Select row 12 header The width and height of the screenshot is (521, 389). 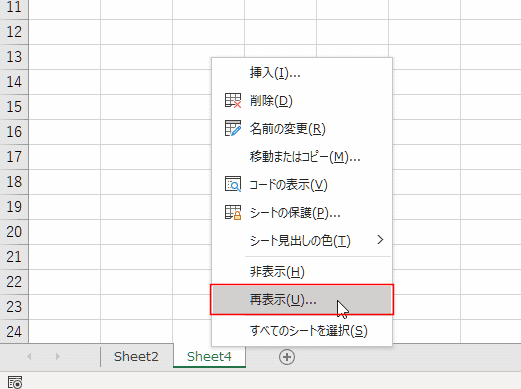tap(14, 32)
